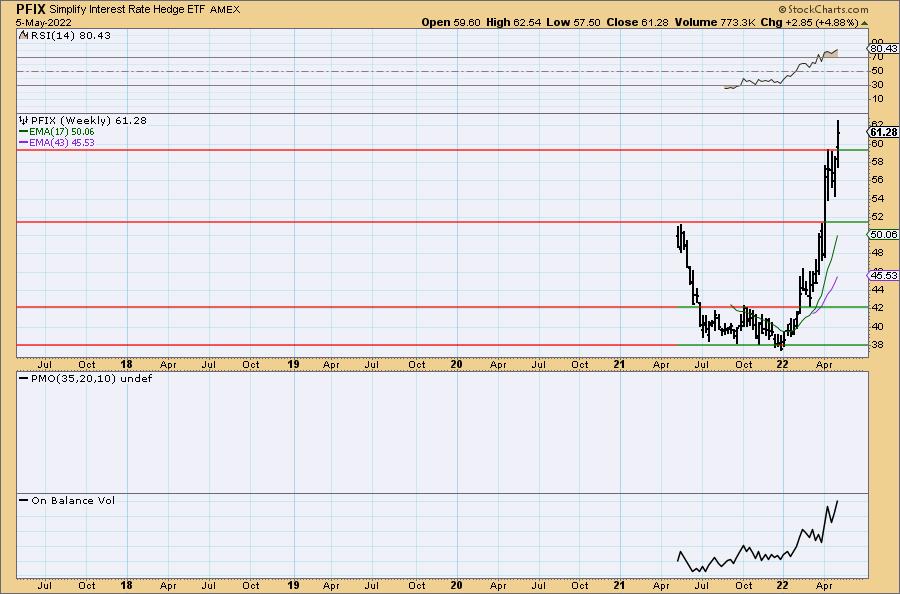
Task: Click year label 20 below the price panel
Action: coord(456,364)
